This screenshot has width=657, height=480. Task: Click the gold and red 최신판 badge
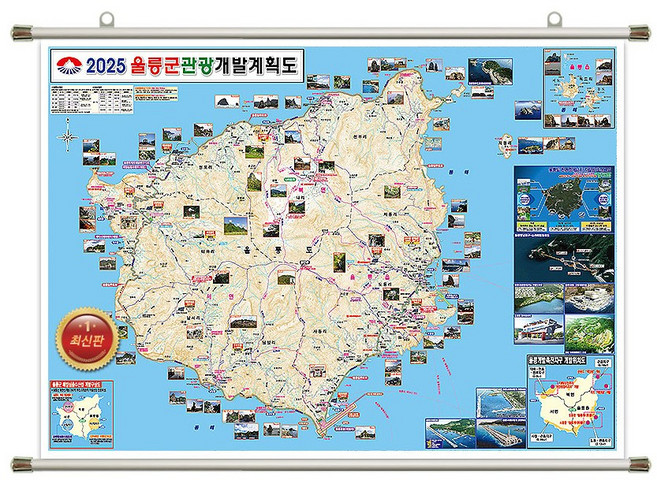[85, 334]
